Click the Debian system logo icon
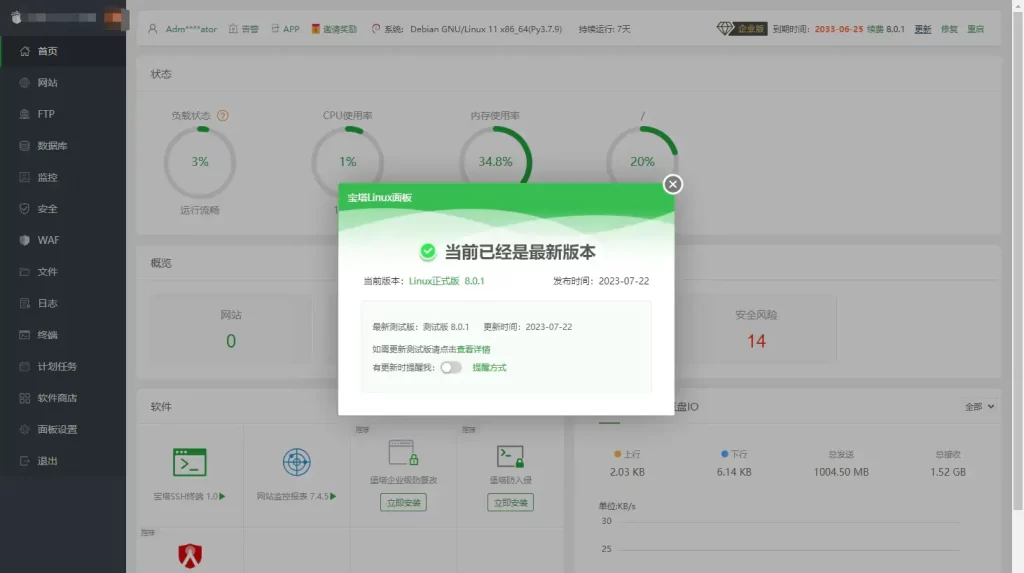The image size is (1024, 573). tap(376, 29)
